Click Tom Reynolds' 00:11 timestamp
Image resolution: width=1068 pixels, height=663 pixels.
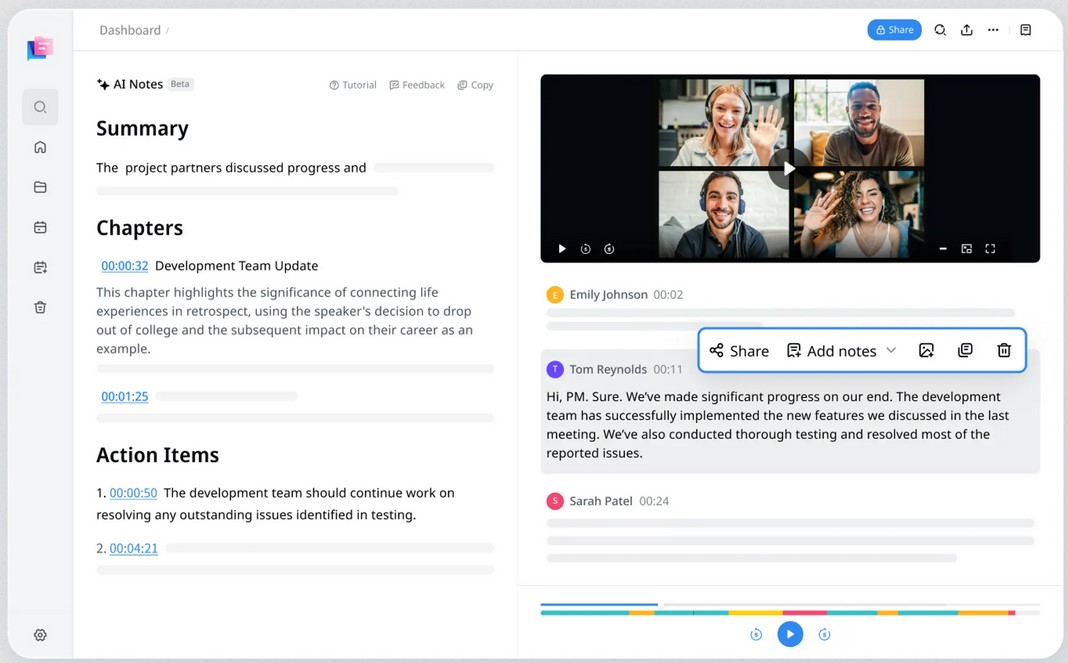click(x=668, y=369)
